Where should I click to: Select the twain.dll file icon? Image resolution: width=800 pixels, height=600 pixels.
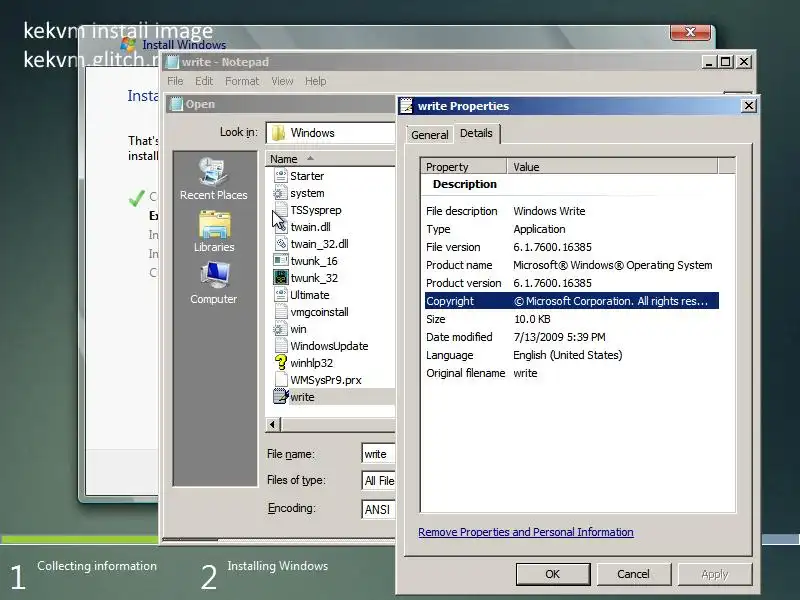(x=281, y=227)
